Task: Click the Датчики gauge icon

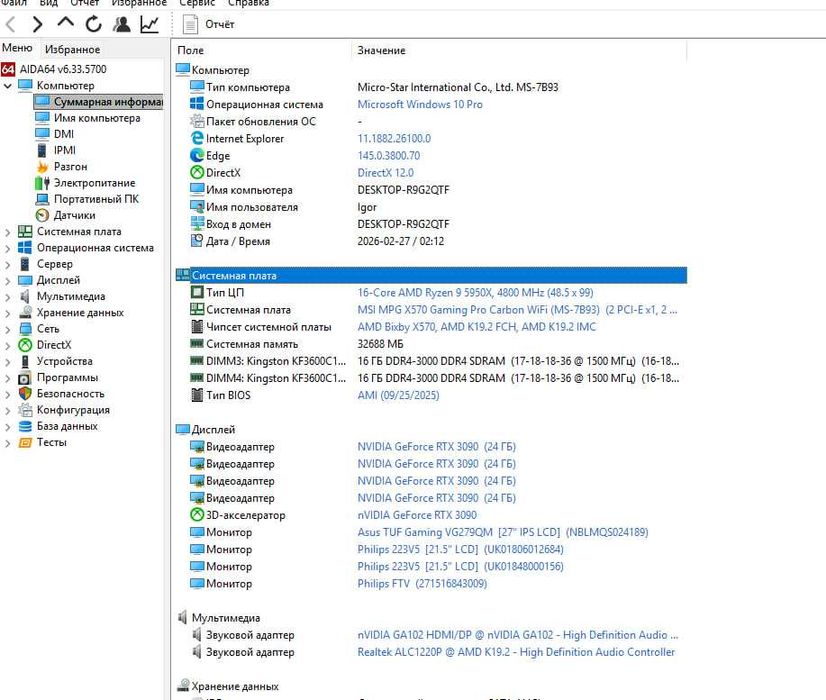Action: [42, 215]
